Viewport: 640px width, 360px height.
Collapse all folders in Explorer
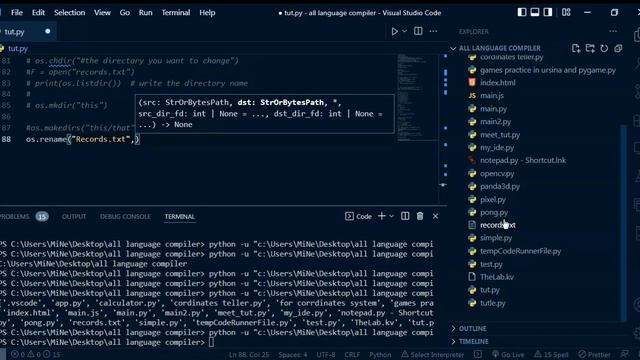[x=618, y=48]
